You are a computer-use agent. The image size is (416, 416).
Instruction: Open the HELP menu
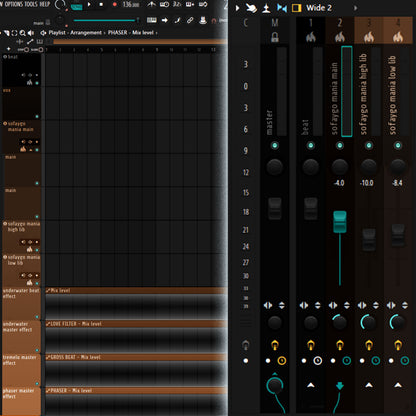pyautogui.click(x=45, y=4)
